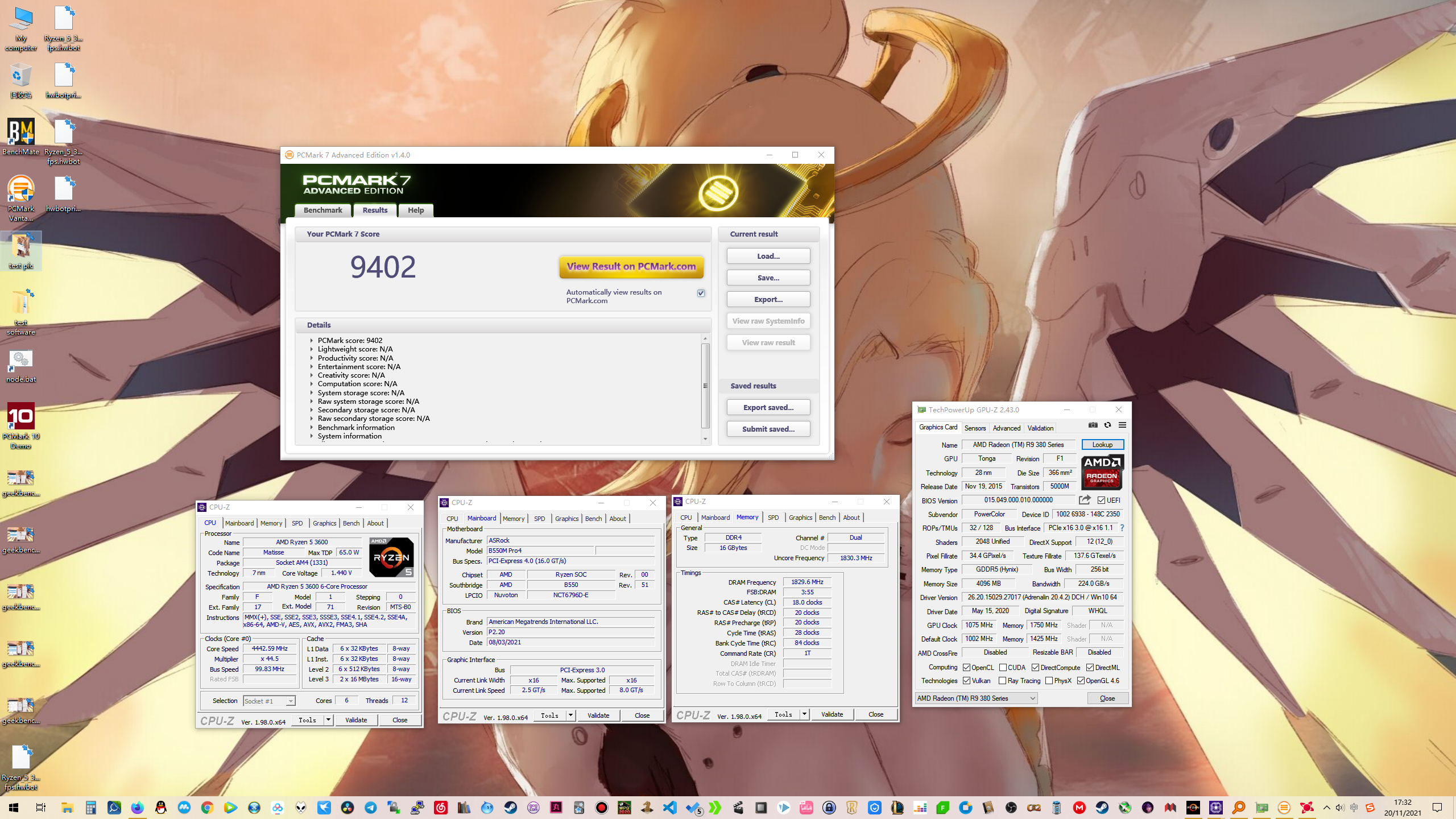1456x819 pixels.
Task: Click the GPU-Z refresh icon
Action: coord(1107,425)
